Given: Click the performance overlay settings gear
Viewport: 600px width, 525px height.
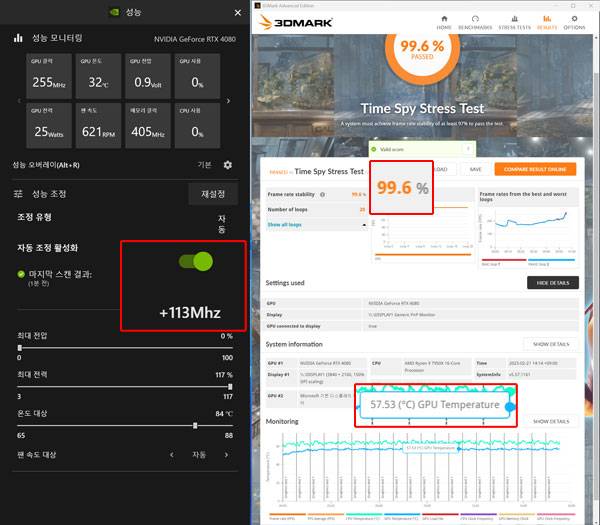Looking at the screenshot, I should coord(228,164).
